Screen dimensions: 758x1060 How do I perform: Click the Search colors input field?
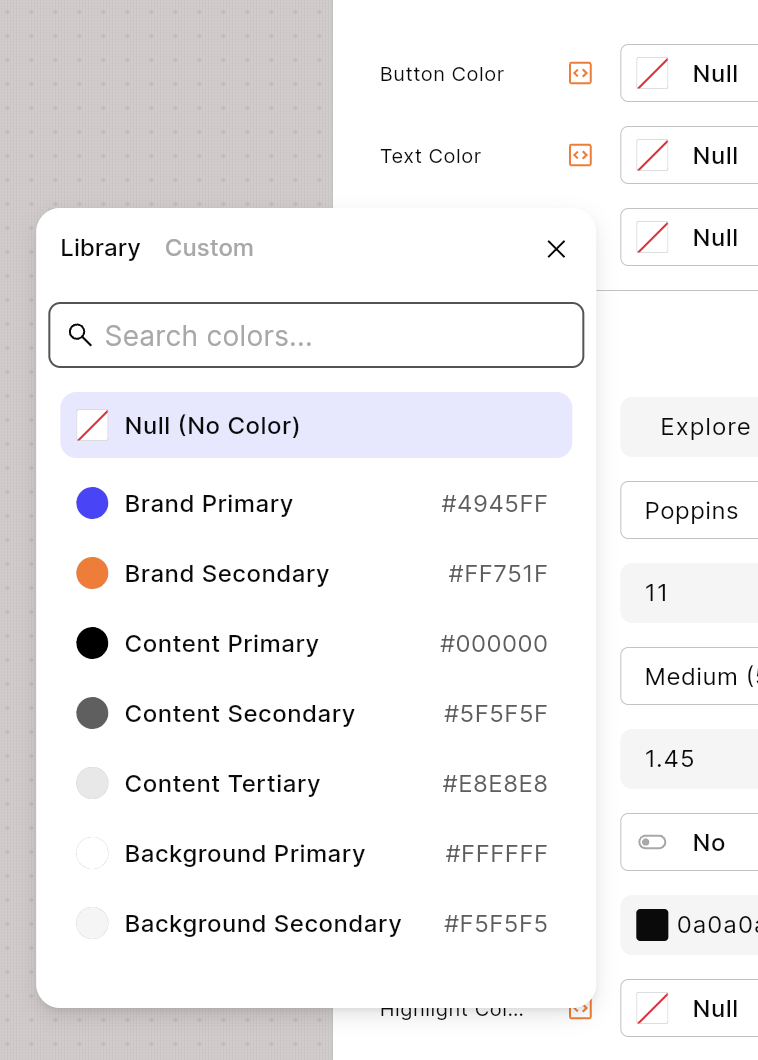coord(330,336)
